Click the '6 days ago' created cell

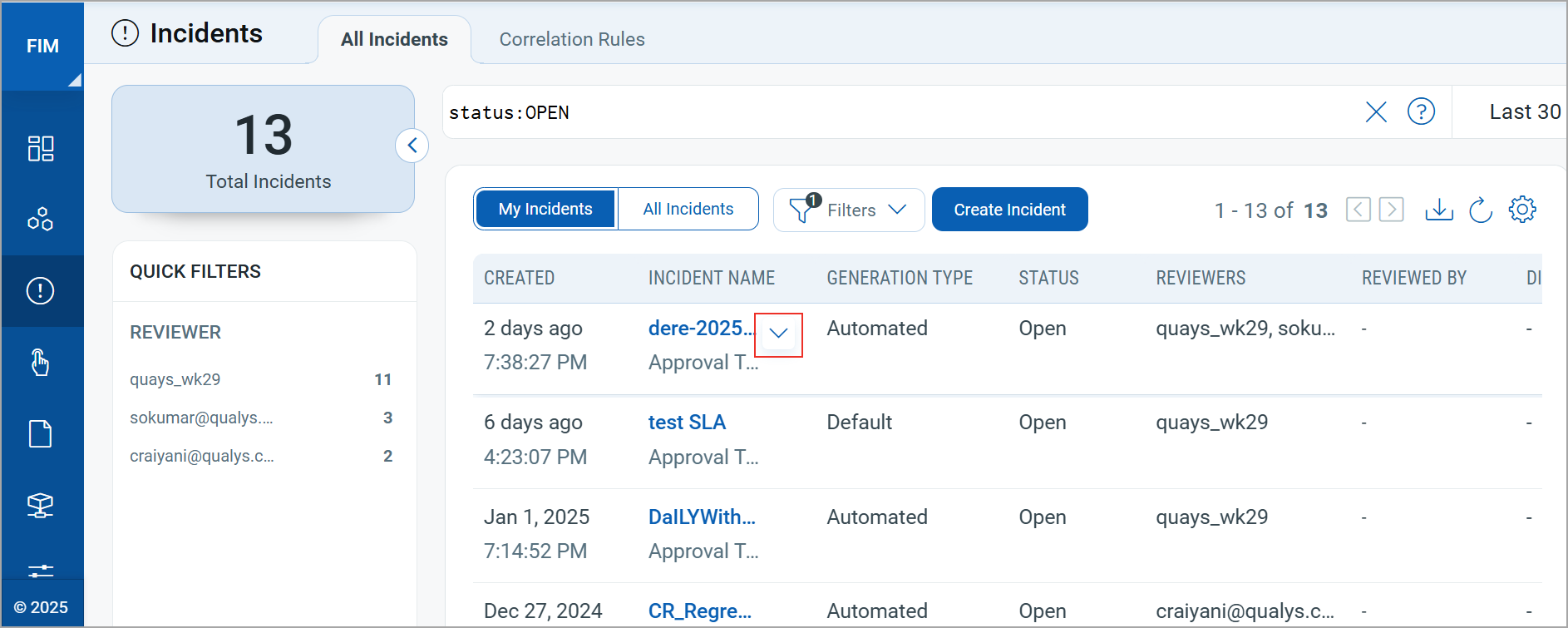coord(533,423)
